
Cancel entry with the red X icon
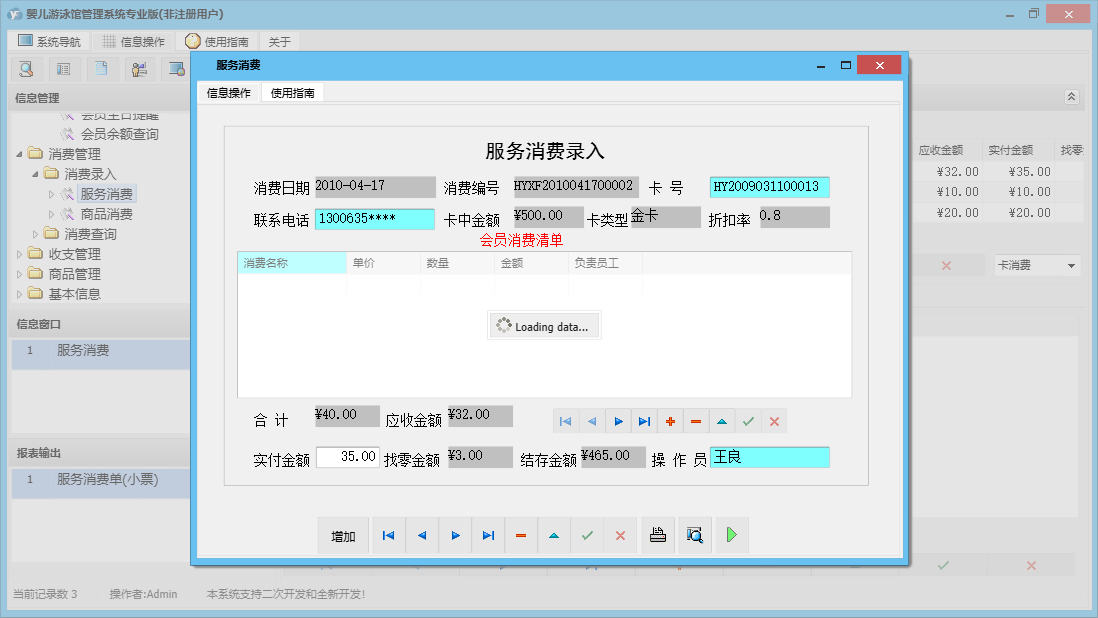774,420
